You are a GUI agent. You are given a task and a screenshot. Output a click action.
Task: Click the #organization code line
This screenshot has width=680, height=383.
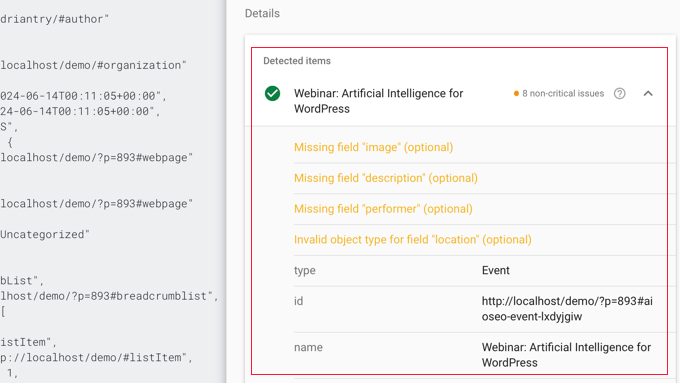(x=93, y=65)
